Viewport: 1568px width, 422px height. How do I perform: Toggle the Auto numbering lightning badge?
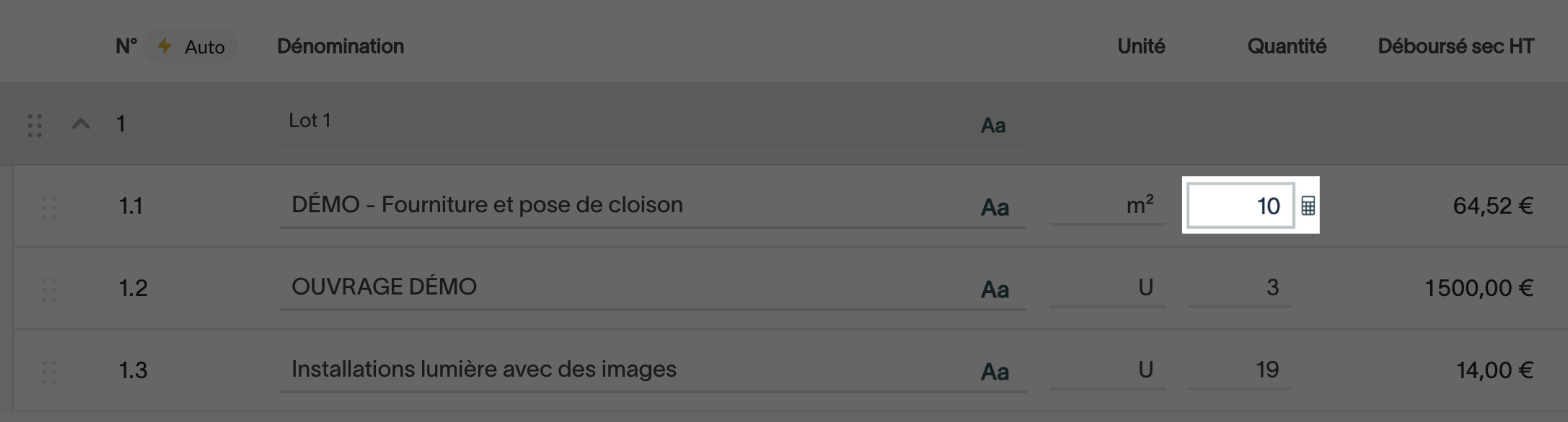191,47
